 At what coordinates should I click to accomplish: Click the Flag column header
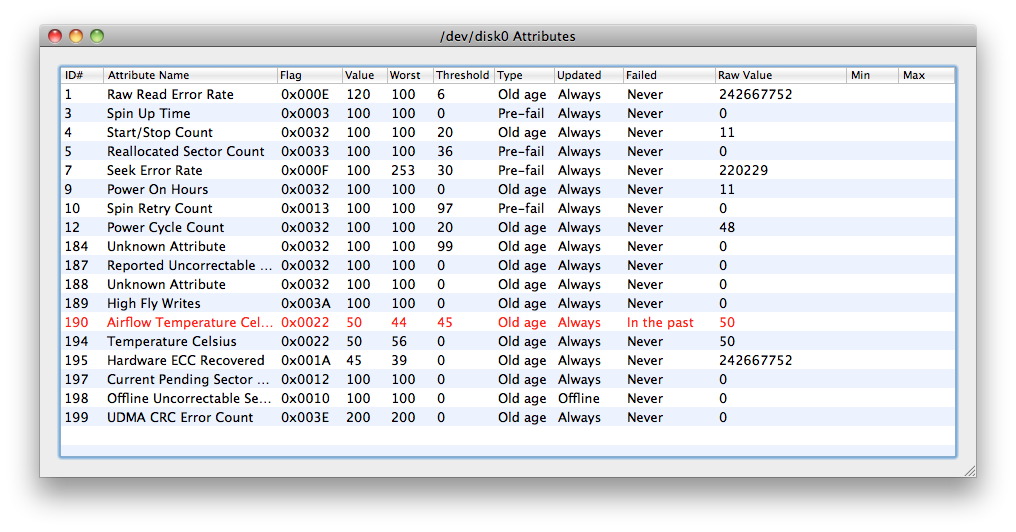(309, 75)
